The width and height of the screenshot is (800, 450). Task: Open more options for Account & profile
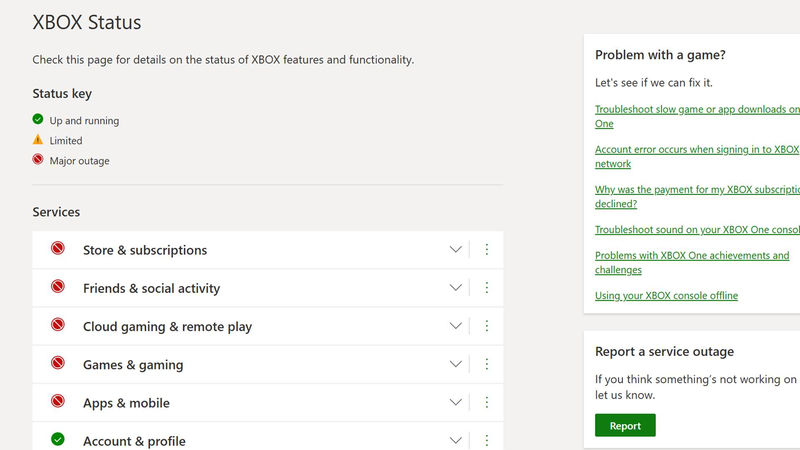click(487, 440)
